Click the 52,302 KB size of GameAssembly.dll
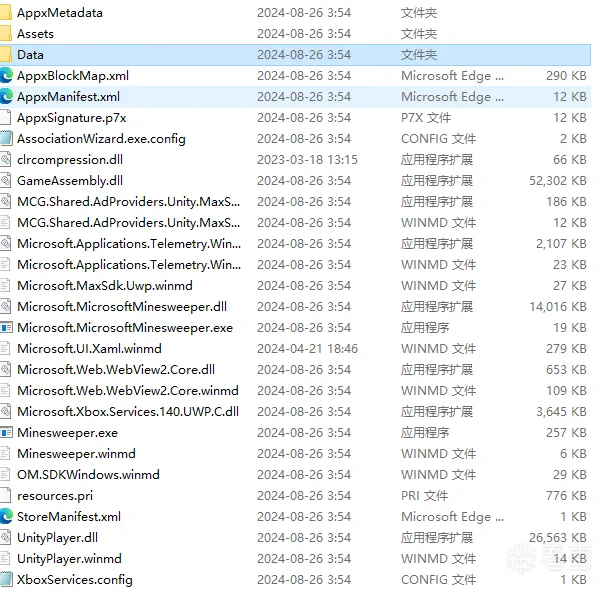This screenshot has height=594, width=611. click(x=558, y=181)
